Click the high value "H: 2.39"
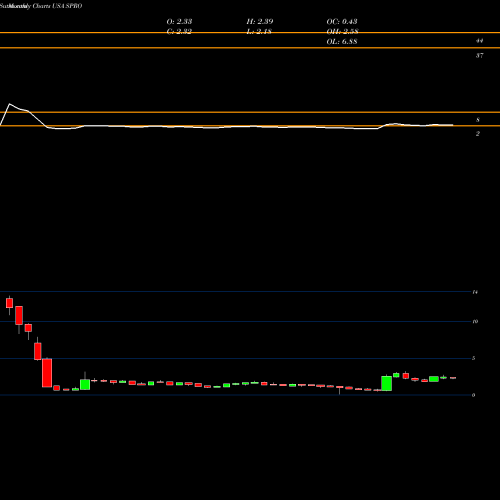Viewport: 500px width, 500px height. click(x=260, y=21)
